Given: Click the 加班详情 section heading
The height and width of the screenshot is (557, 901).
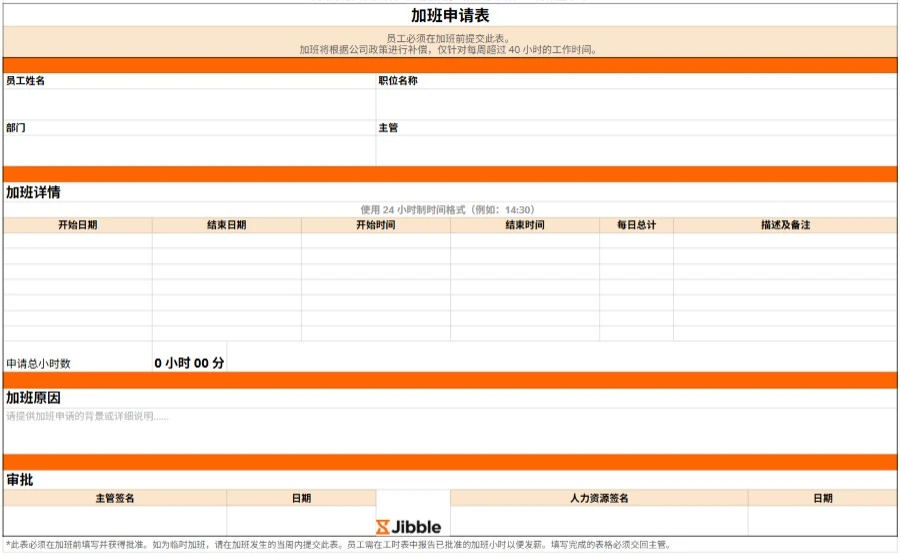Looking at the screenshot, I should (33, 192).
